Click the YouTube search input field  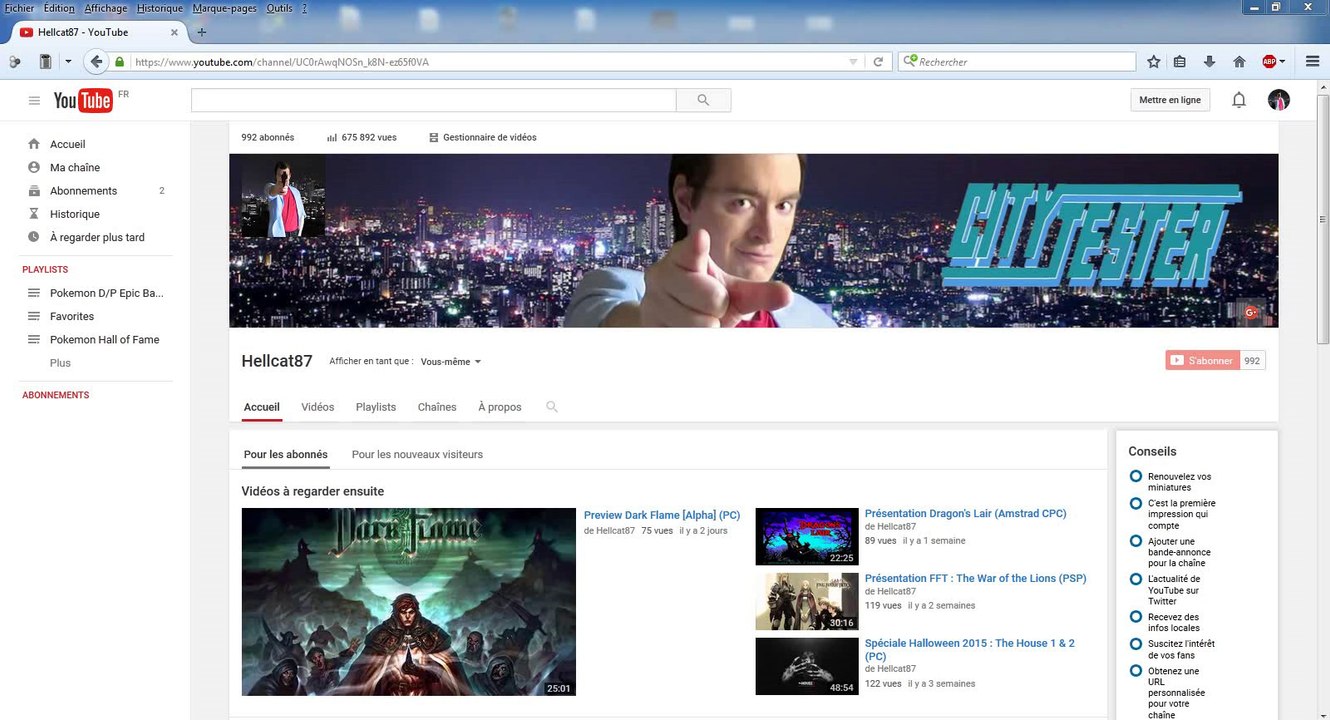434,100
